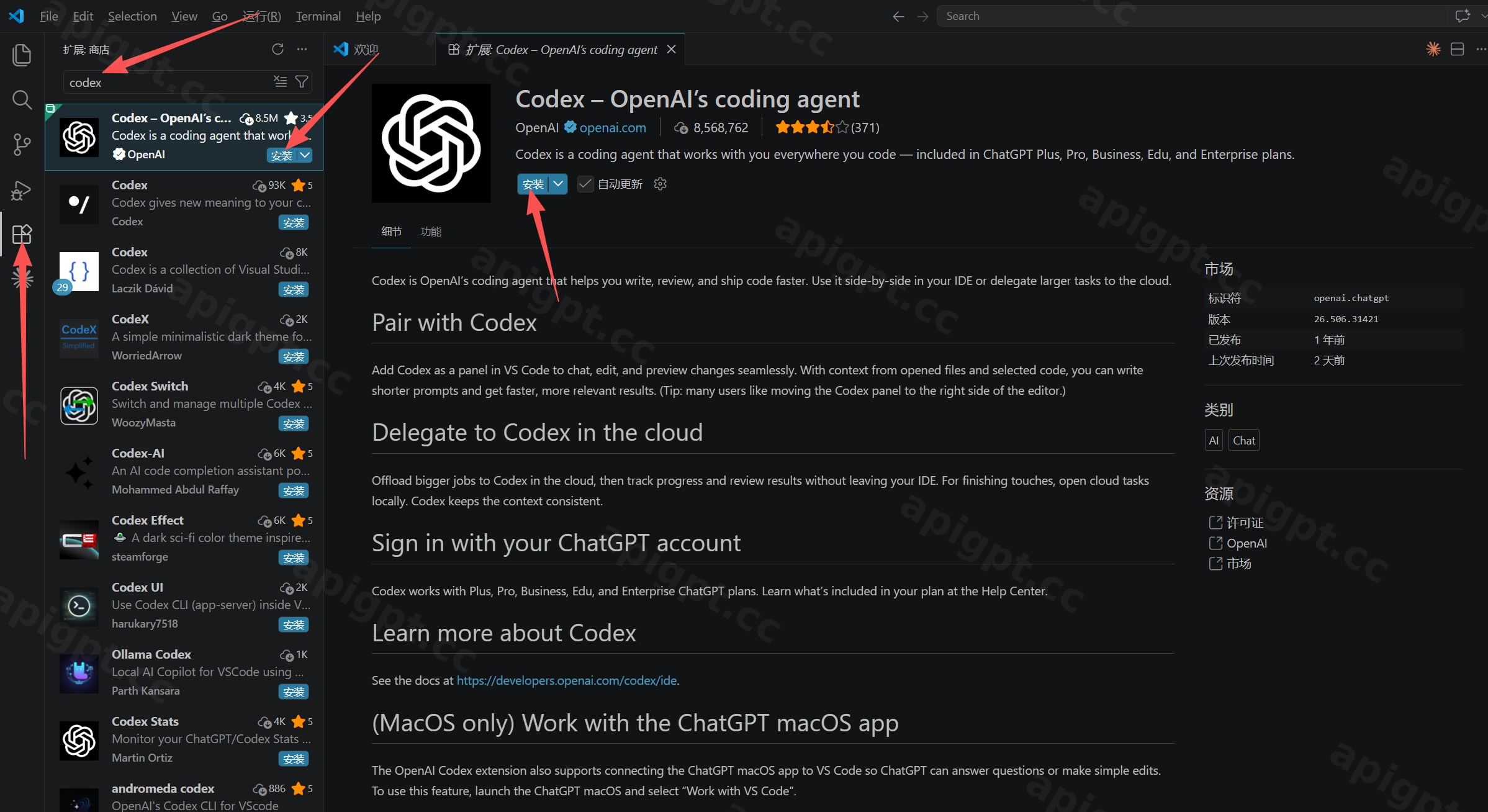Select the 功能 features tab
The image size is (1488, 812).
[431, 232]
